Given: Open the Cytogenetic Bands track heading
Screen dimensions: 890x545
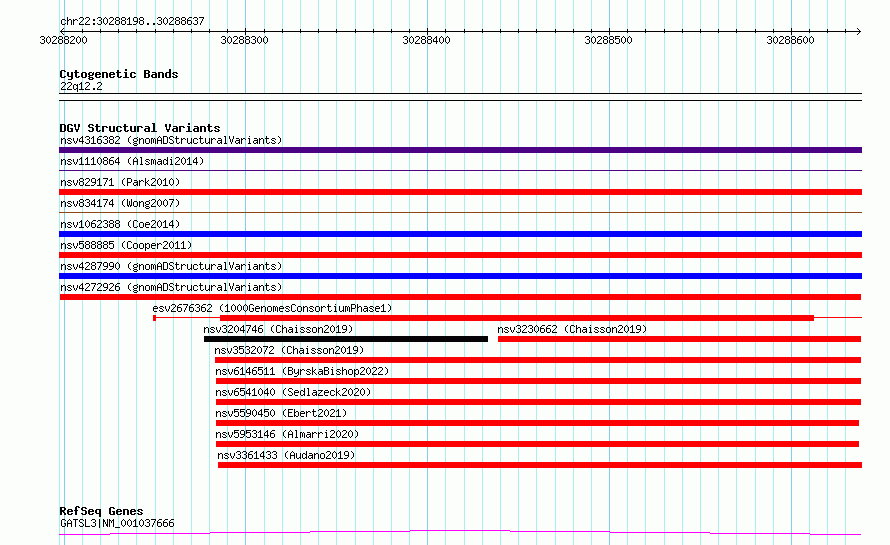Looking at the screenshot, I should [119, 74].
